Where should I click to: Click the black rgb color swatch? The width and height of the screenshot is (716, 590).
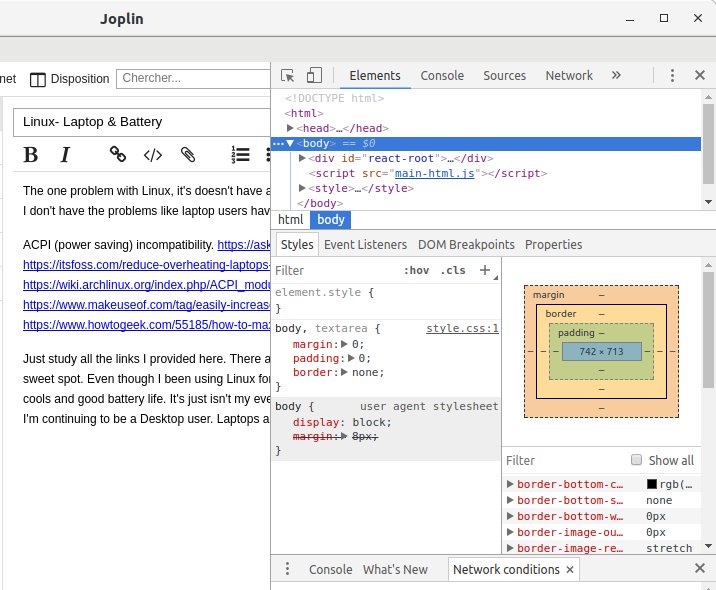[x=652, y=484]
